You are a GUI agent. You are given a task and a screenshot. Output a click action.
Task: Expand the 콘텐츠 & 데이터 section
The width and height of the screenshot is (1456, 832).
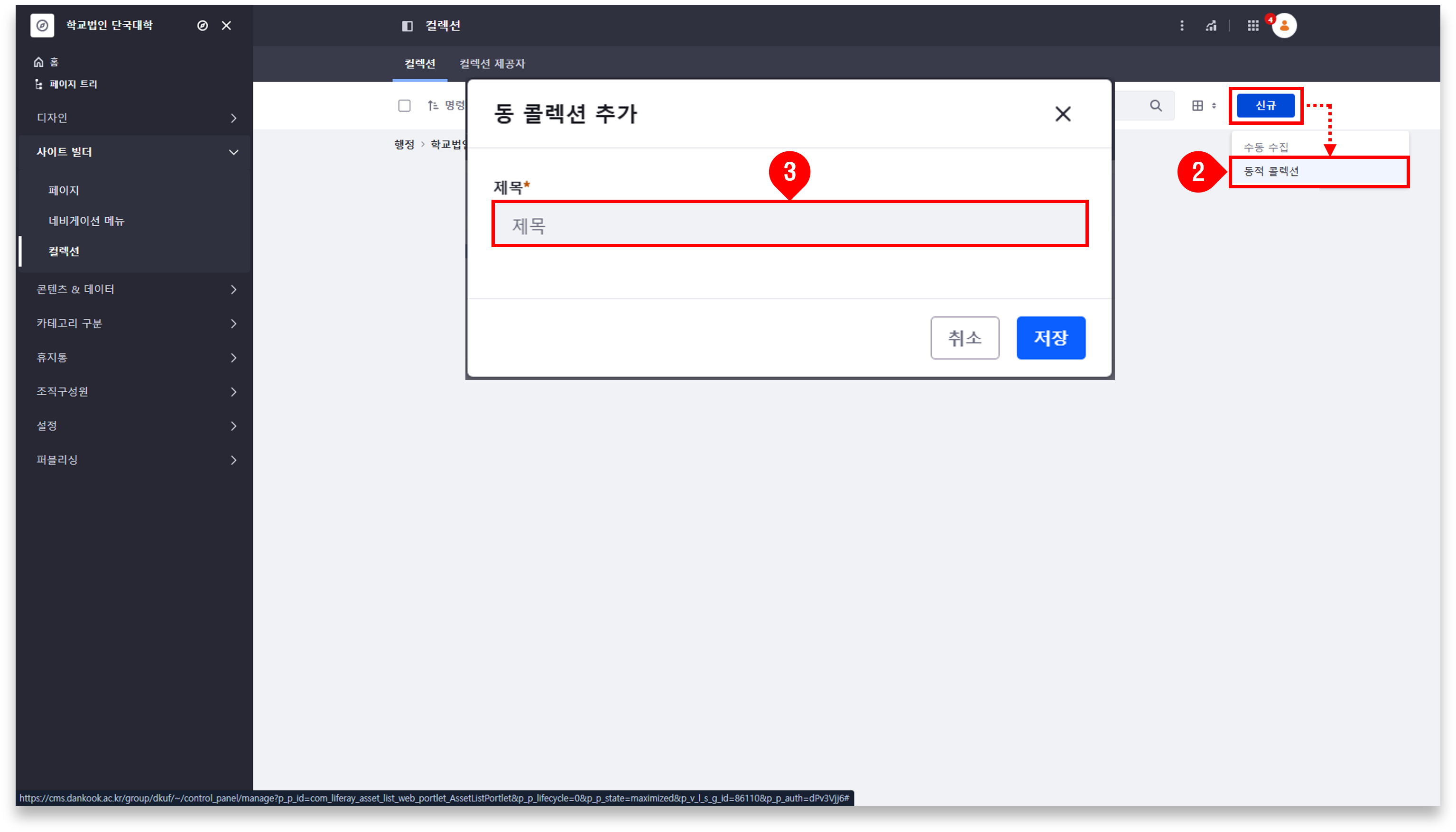pyautogui.click(x=136, y=290)
